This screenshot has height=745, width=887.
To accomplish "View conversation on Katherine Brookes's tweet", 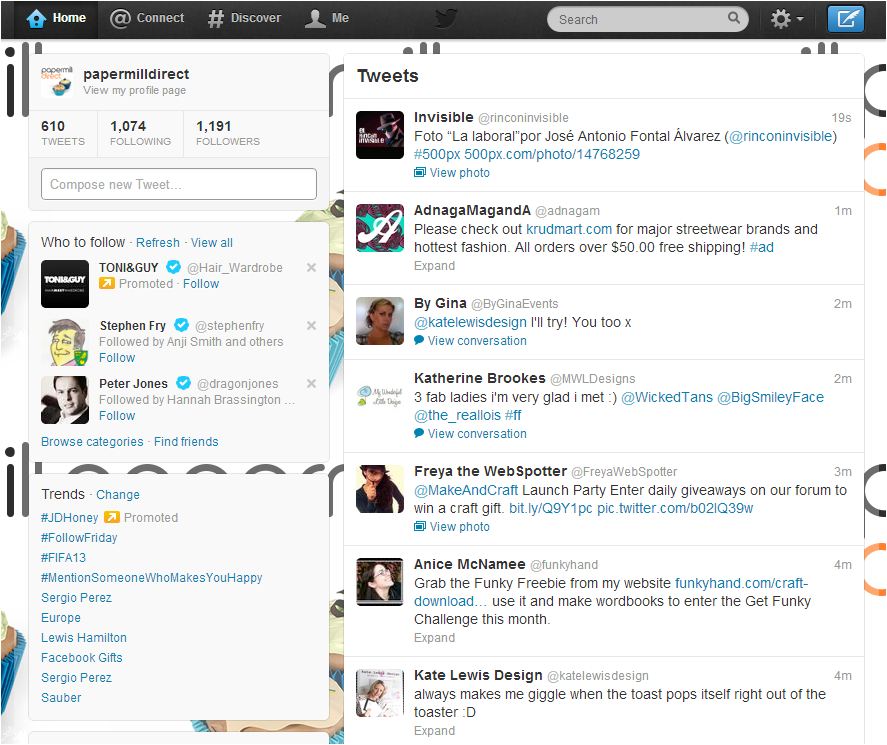I will (470, 433).
